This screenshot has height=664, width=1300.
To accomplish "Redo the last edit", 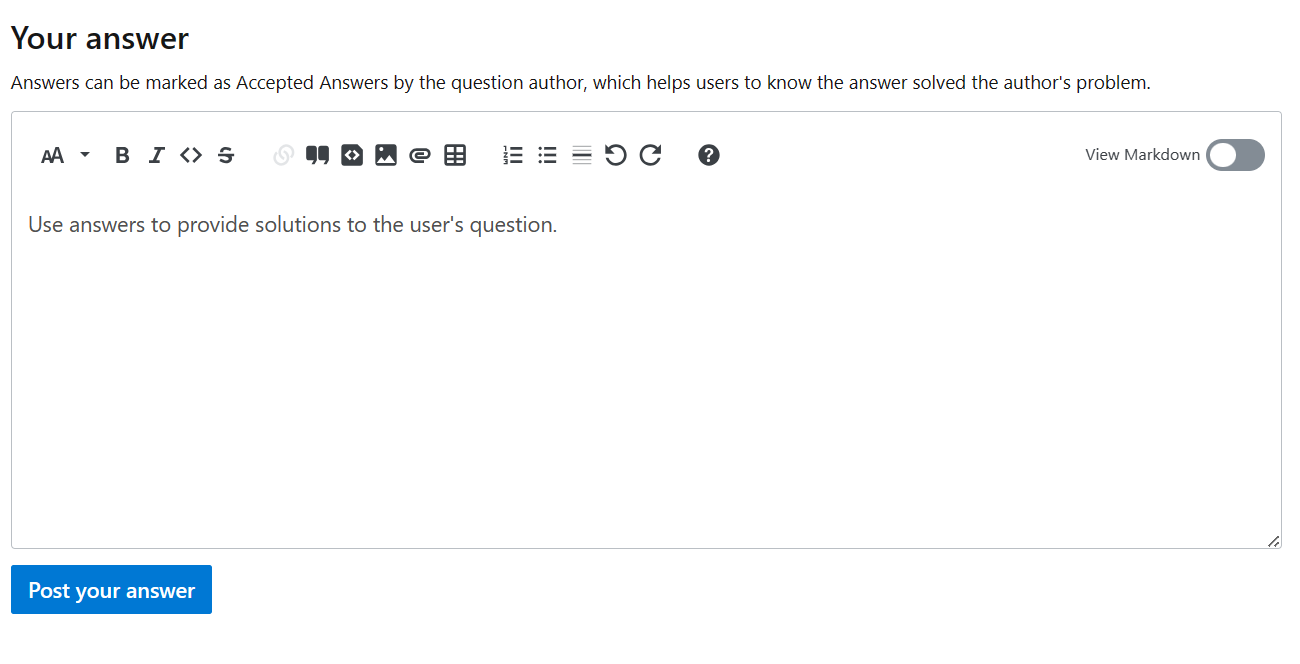I will (x=650, y=155).
